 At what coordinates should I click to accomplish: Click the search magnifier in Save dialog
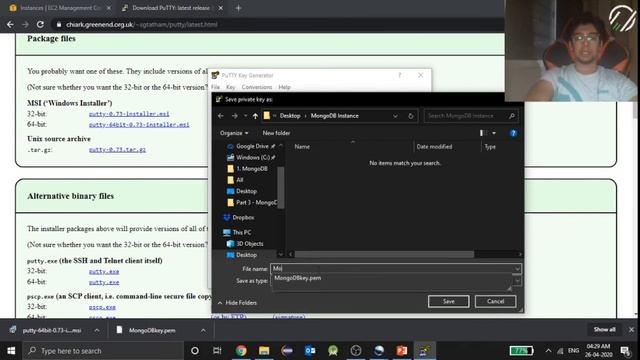(x=512, y=116)
